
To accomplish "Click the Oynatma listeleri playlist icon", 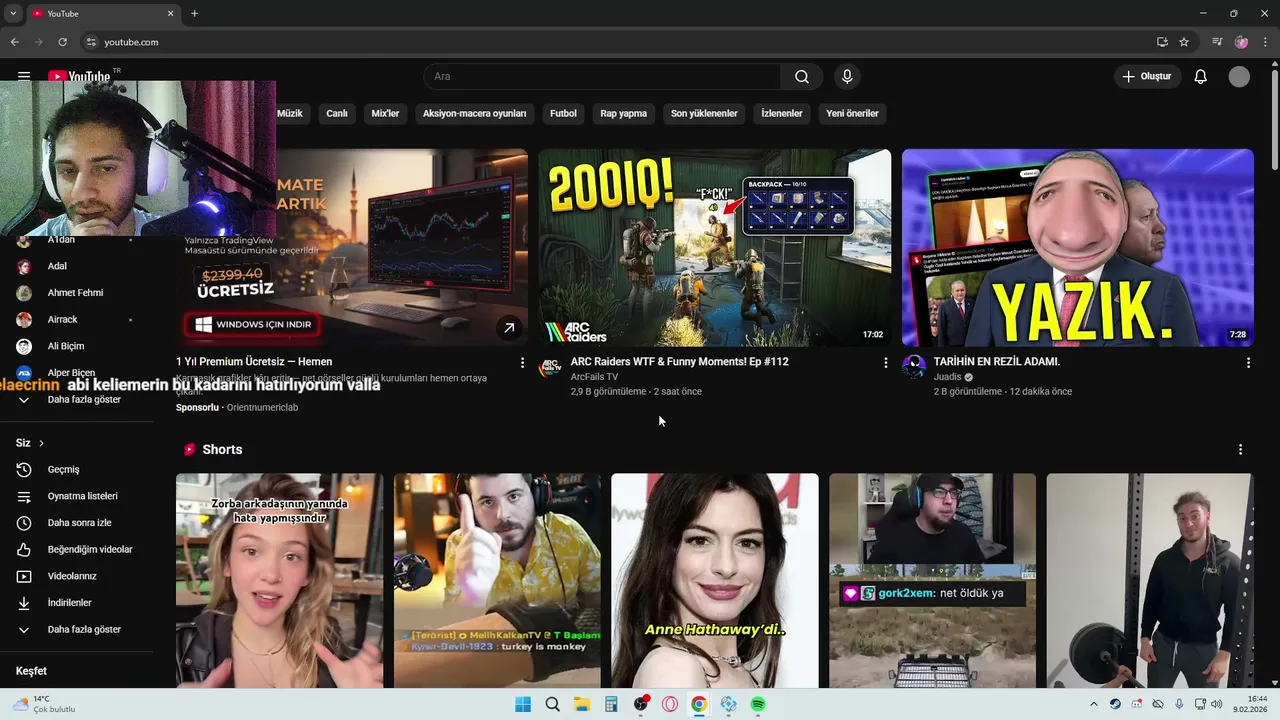I will tap(24, 496).
